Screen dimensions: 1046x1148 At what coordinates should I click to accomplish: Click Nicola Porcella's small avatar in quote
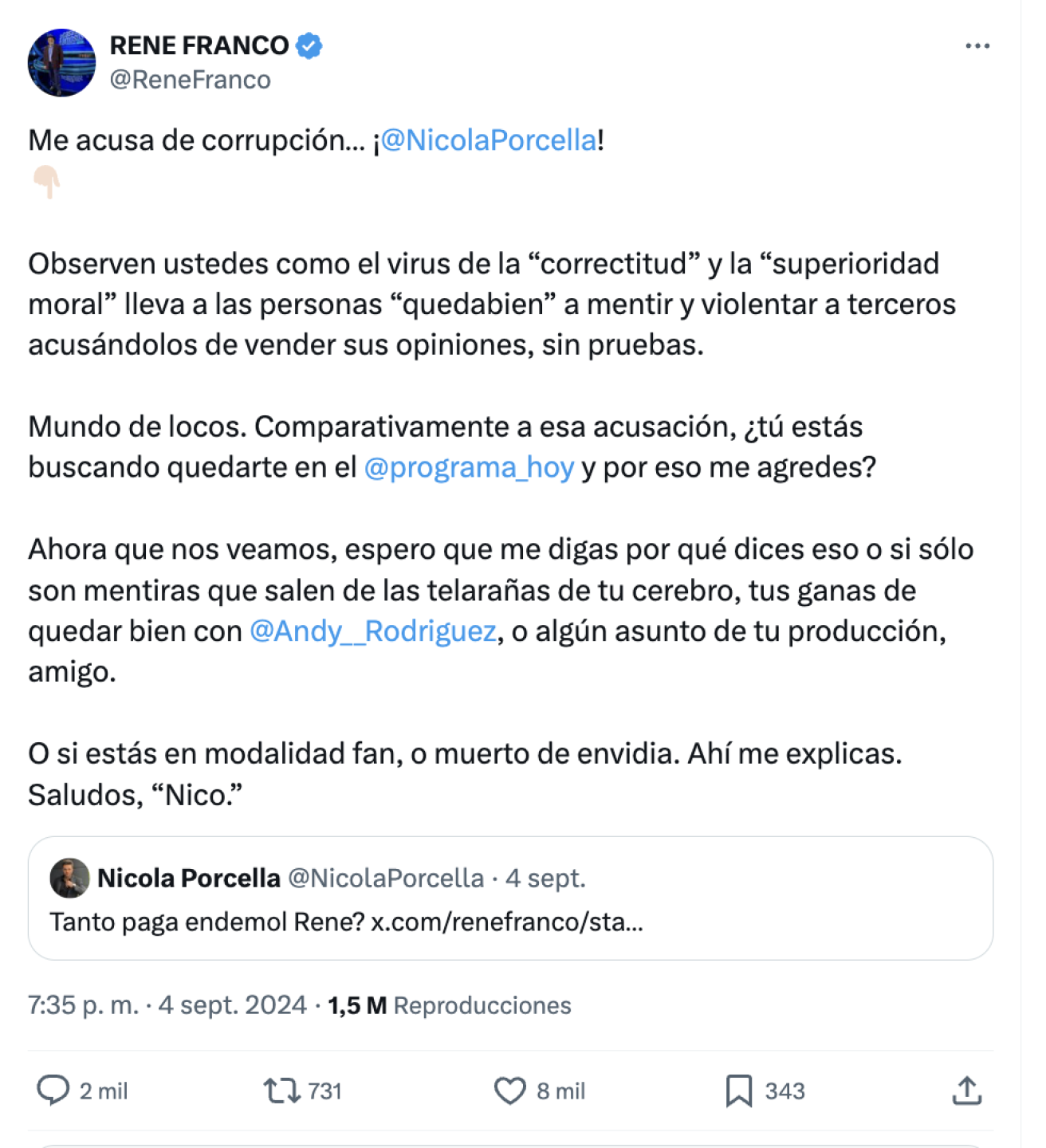coord(69,878)
